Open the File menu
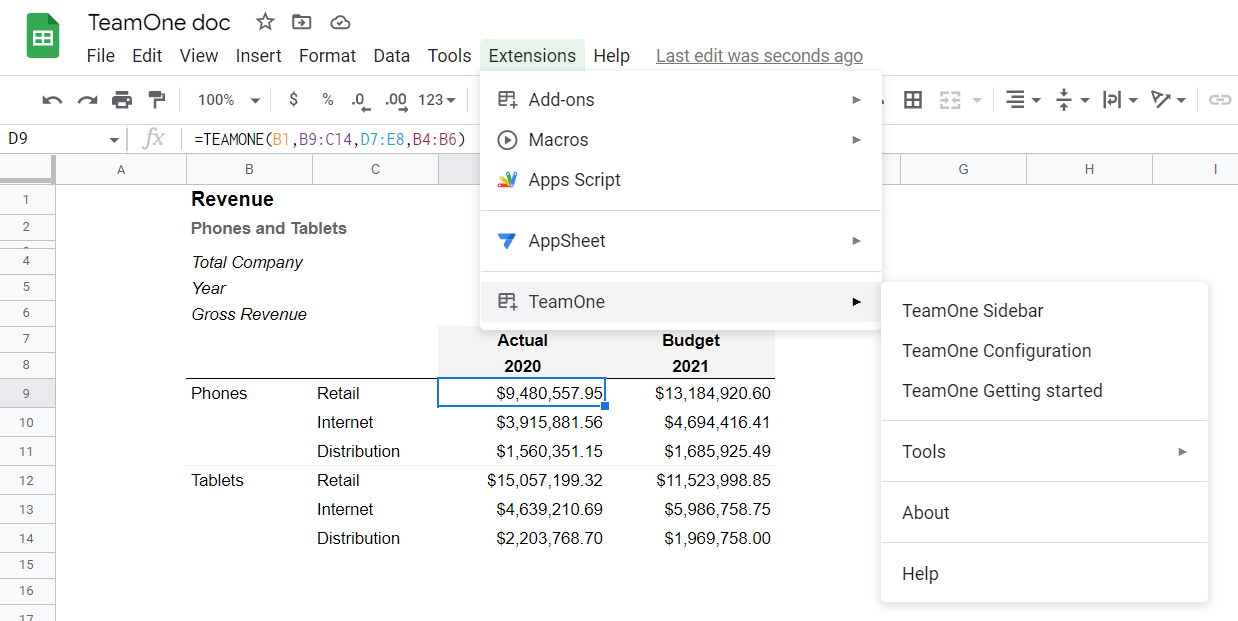The width and height of the screenshot is (1238, 621). coord(101,56)
